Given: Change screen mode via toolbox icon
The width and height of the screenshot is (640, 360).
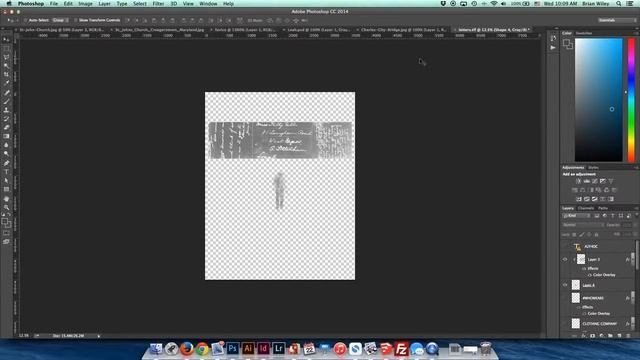Looking at the screenshot, I should [x=6, y=242].
